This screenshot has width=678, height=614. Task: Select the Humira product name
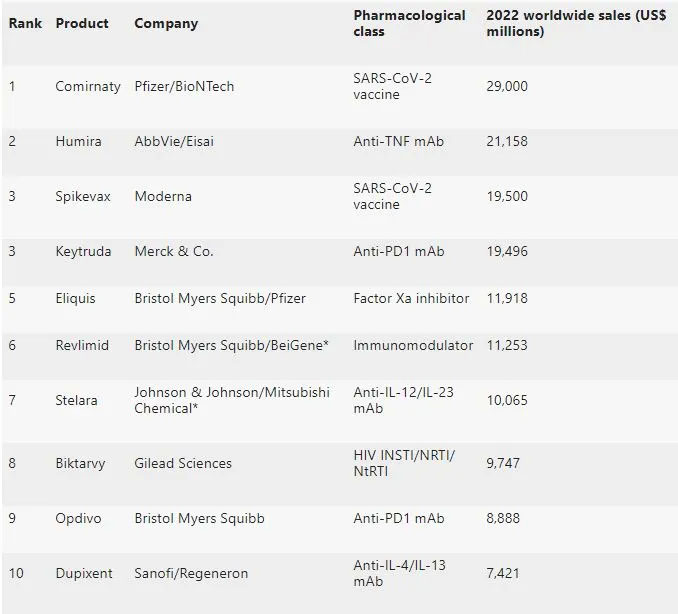pos(78,141)
